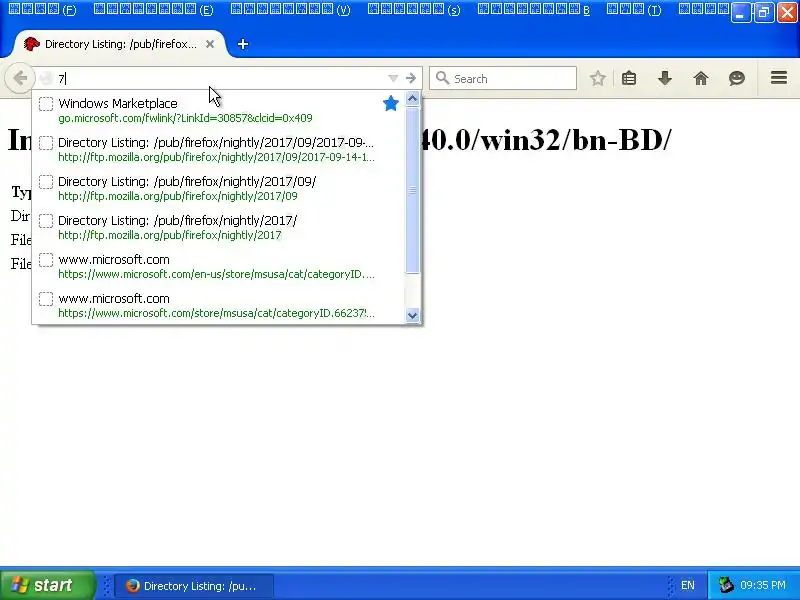Select suggestion /pub/firefox/nightly/2017/
This screenshot has height=600, width=800.
pos(219,228)
